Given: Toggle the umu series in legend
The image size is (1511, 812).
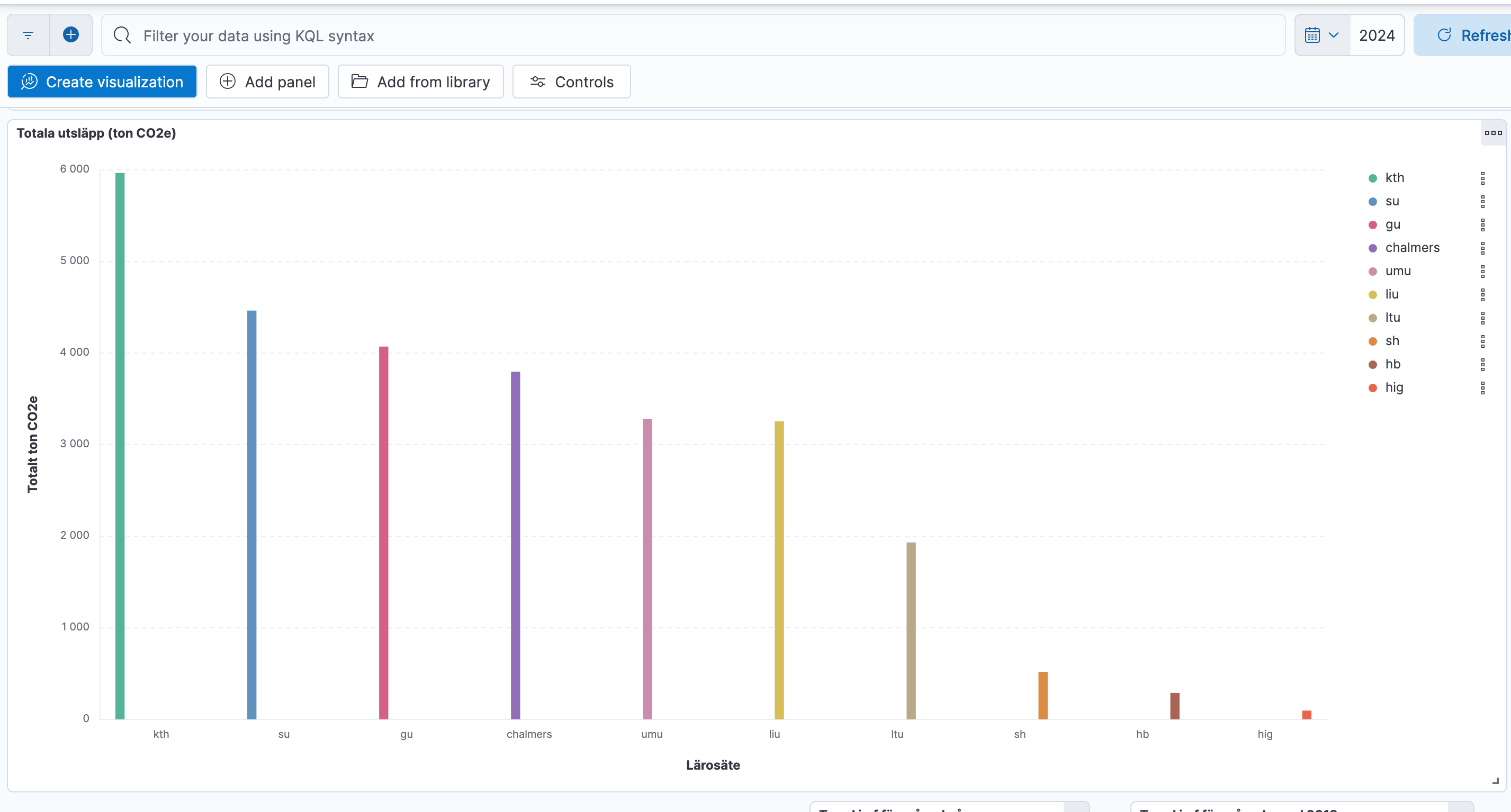Looking at the screenshot, I should [1398, 271].
